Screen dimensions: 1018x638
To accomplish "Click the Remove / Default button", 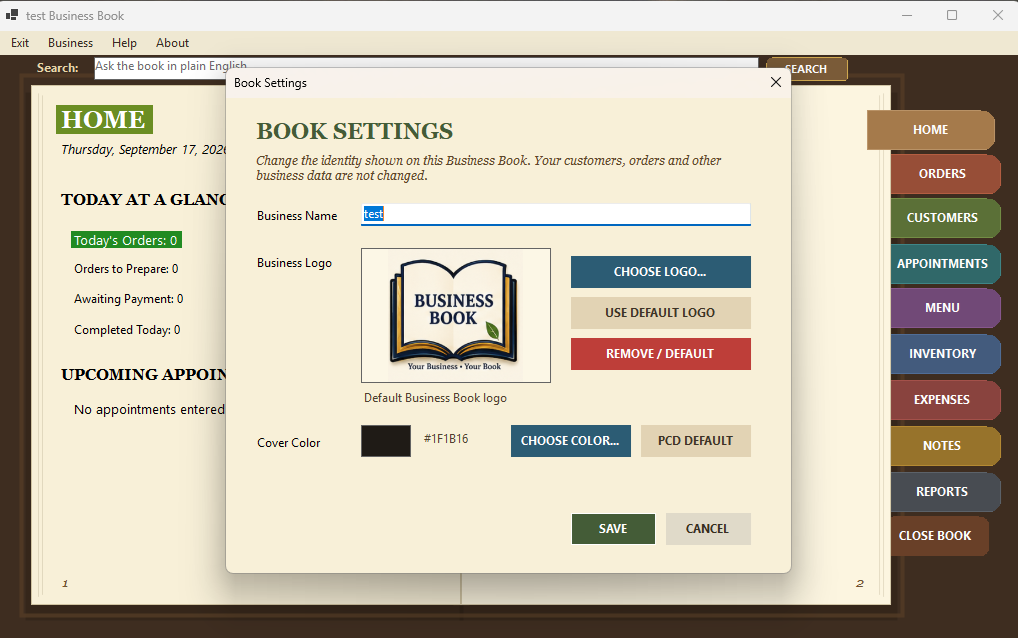I will pos(660,354).
